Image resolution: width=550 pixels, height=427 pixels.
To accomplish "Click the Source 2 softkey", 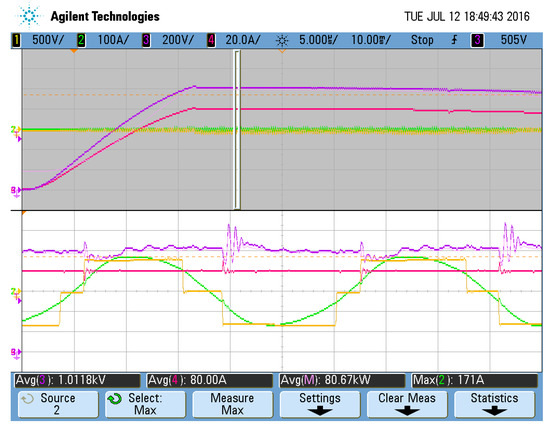I will (58, 404).
